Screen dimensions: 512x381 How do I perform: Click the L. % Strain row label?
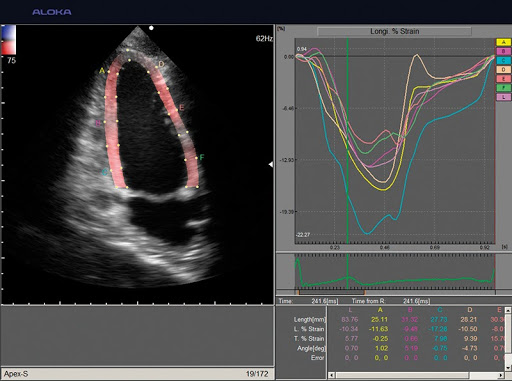(309, 329)
